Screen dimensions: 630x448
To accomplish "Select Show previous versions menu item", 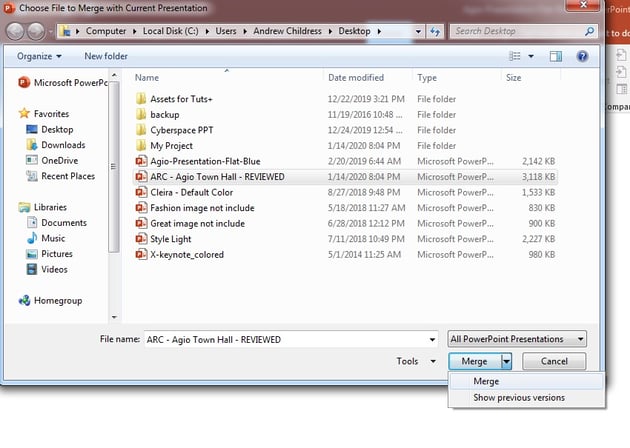I will click(519, 397).
